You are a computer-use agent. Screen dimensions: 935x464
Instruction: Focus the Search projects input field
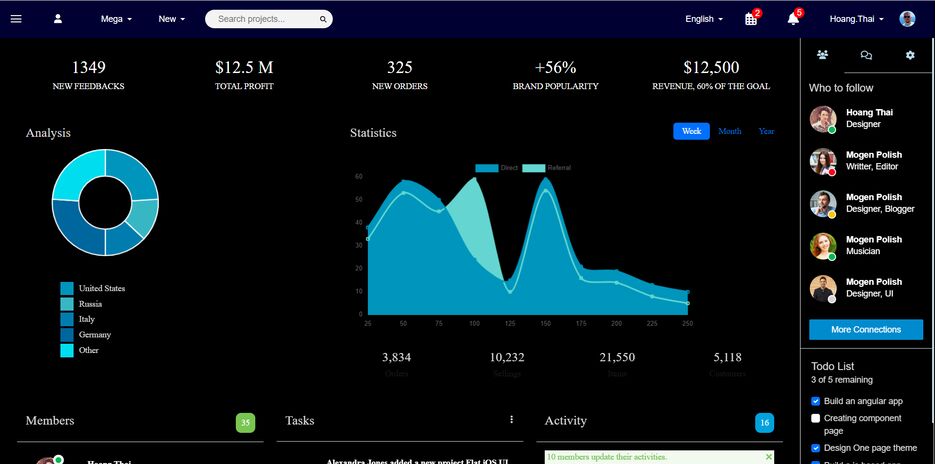click(x=268, y=19)
